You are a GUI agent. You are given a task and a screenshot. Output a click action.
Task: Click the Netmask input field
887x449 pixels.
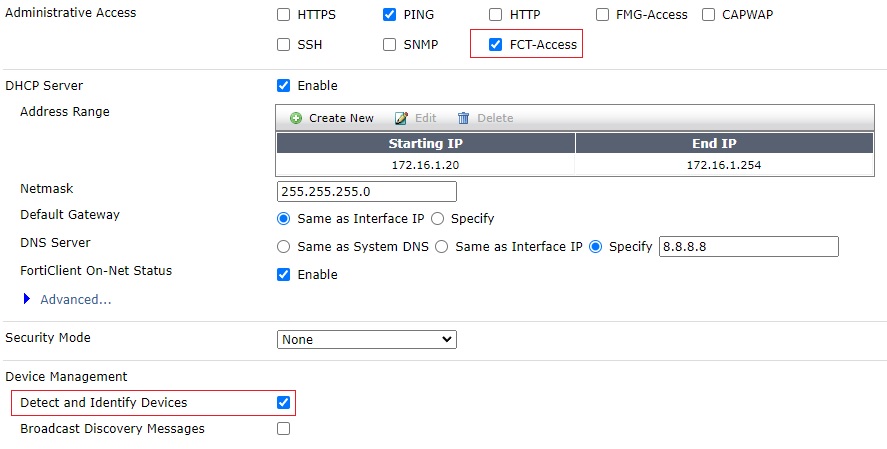coord(366,191)
